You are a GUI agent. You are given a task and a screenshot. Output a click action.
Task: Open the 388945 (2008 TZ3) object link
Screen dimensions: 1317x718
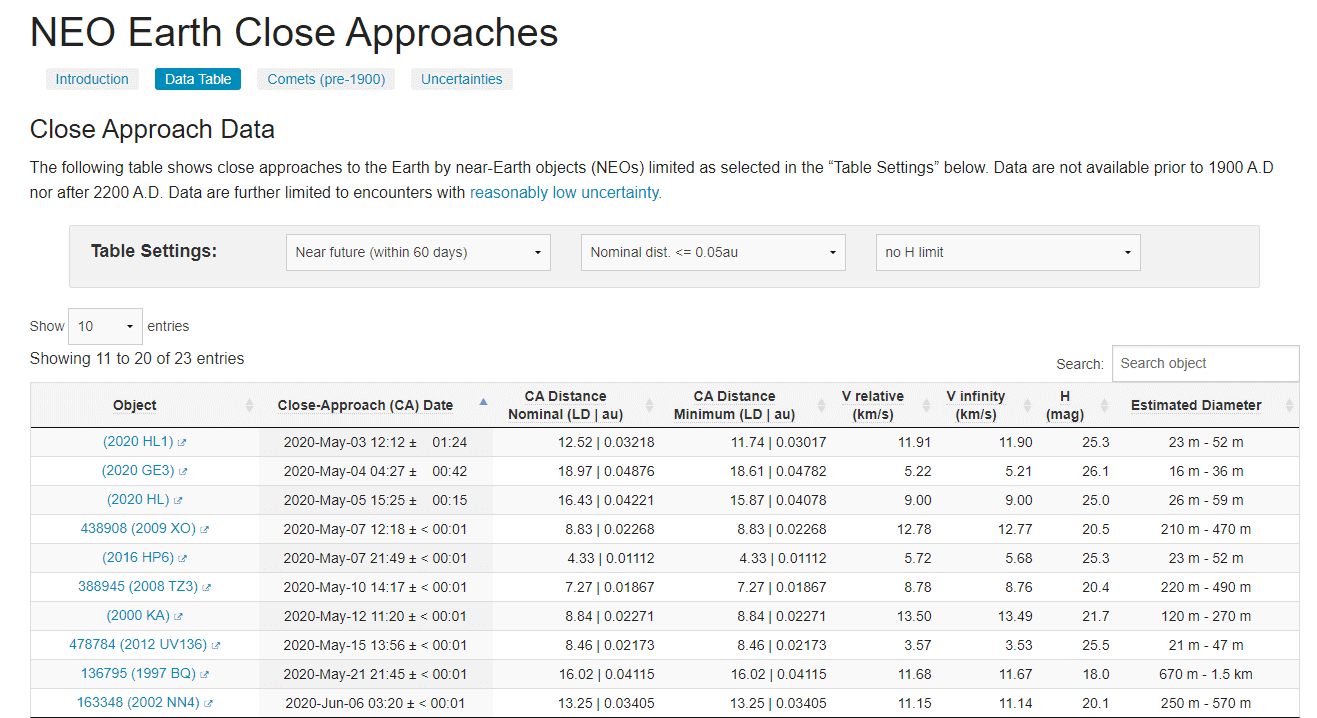(x=138, y=587)
